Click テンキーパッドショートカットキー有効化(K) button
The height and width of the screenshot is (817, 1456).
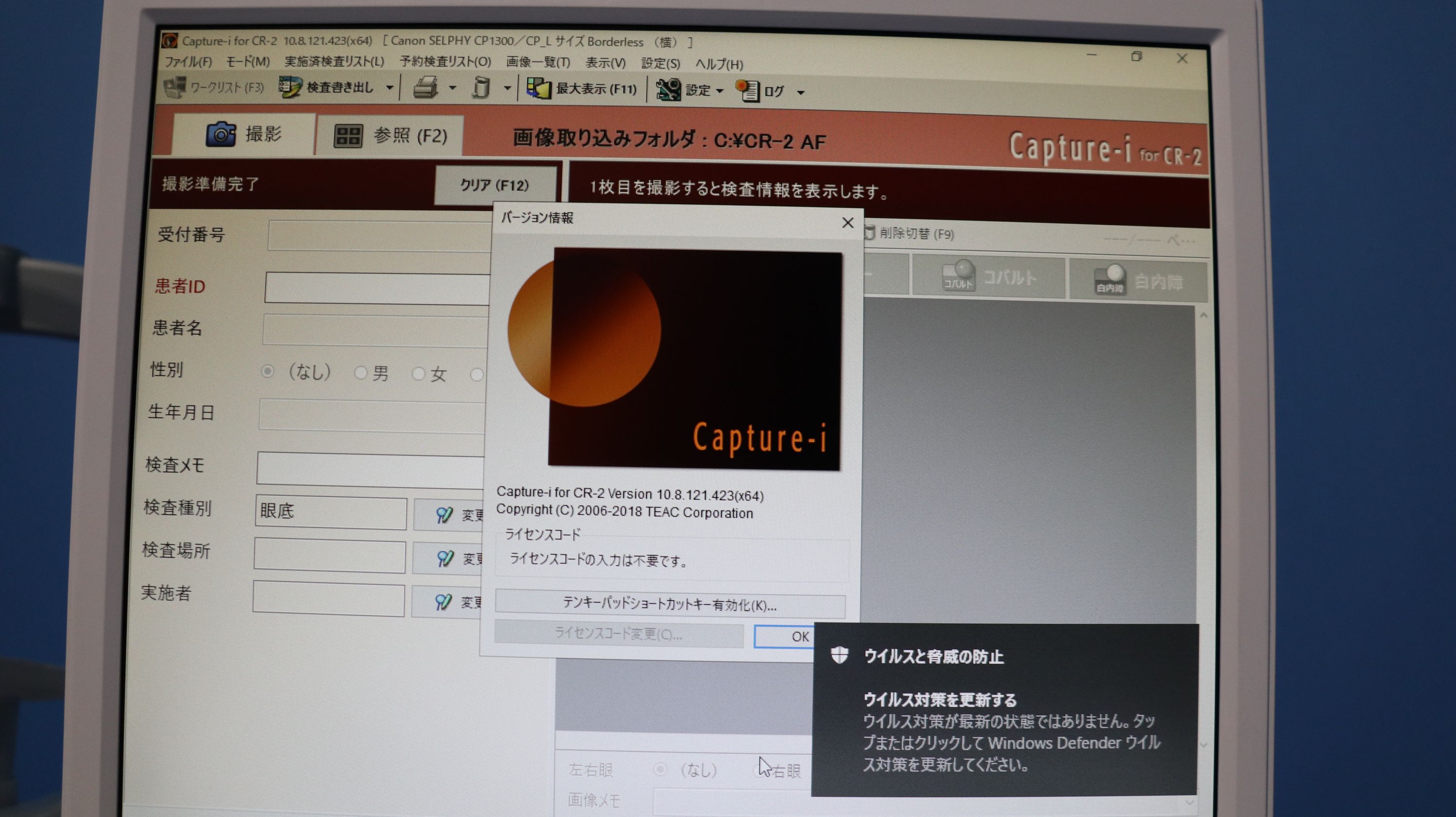[670, 605]
